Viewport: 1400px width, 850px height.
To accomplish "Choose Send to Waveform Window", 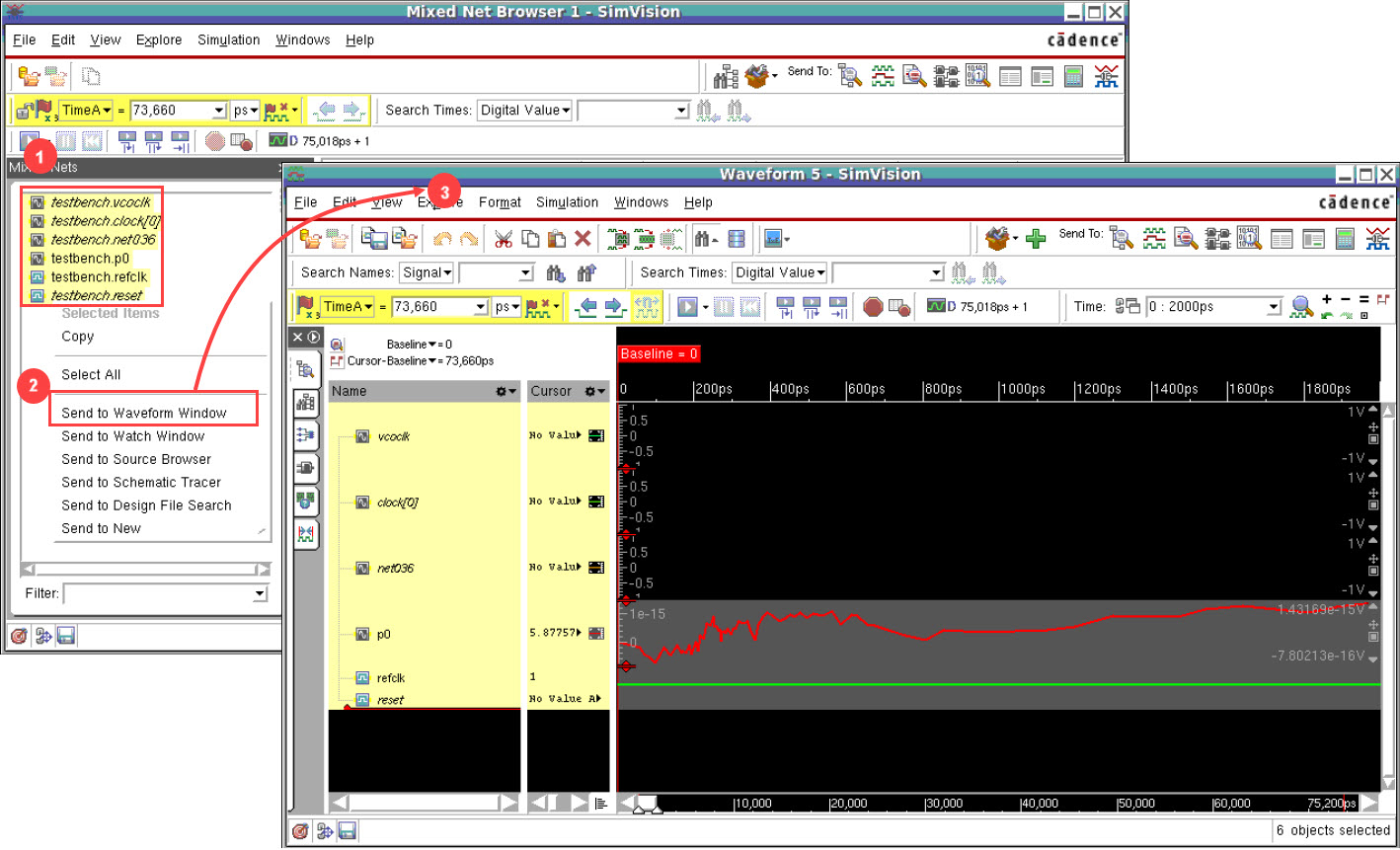I will tap(144, 413).
